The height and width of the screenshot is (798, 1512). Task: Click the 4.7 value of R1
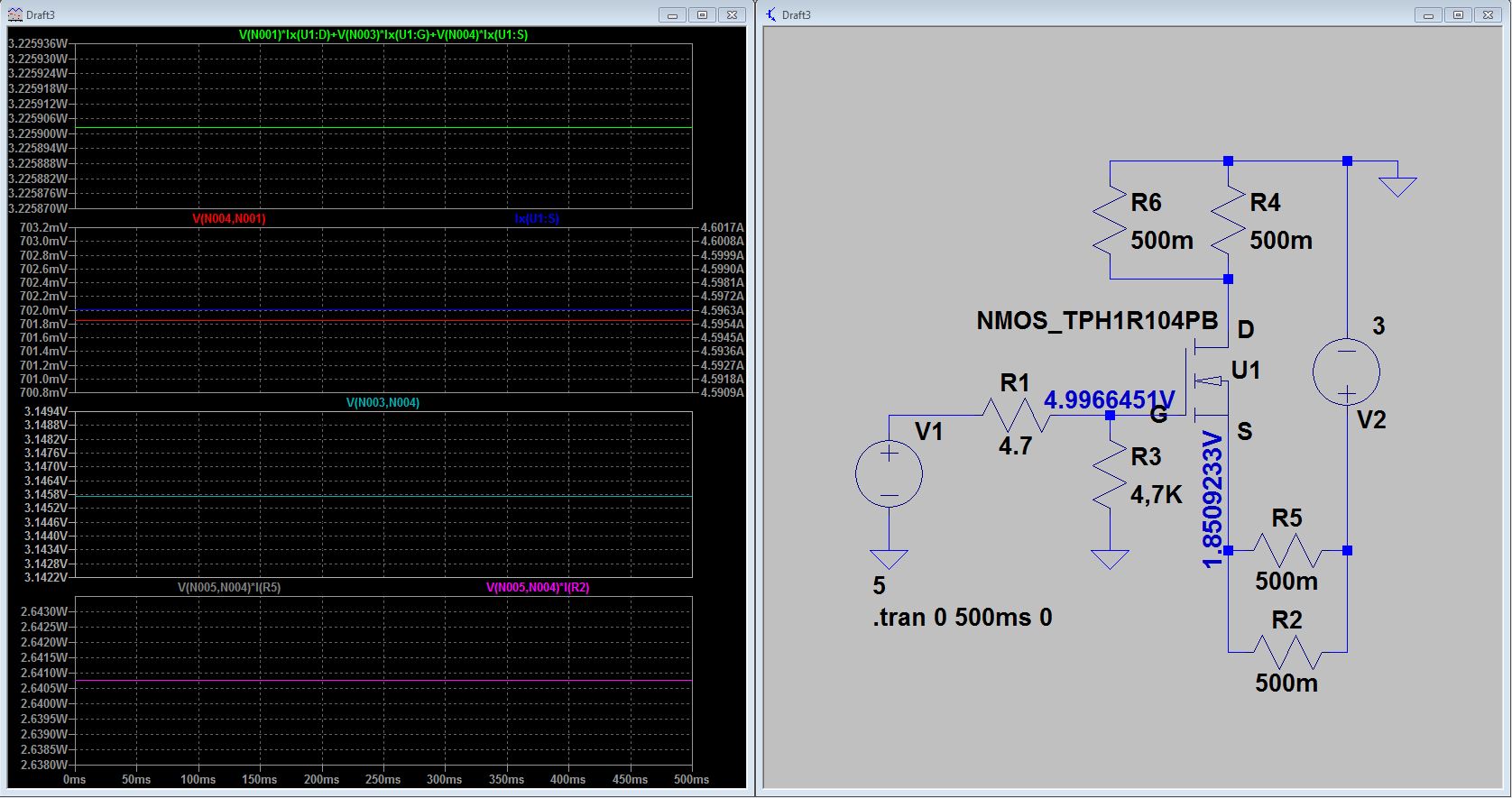(x=1015, y=445)
